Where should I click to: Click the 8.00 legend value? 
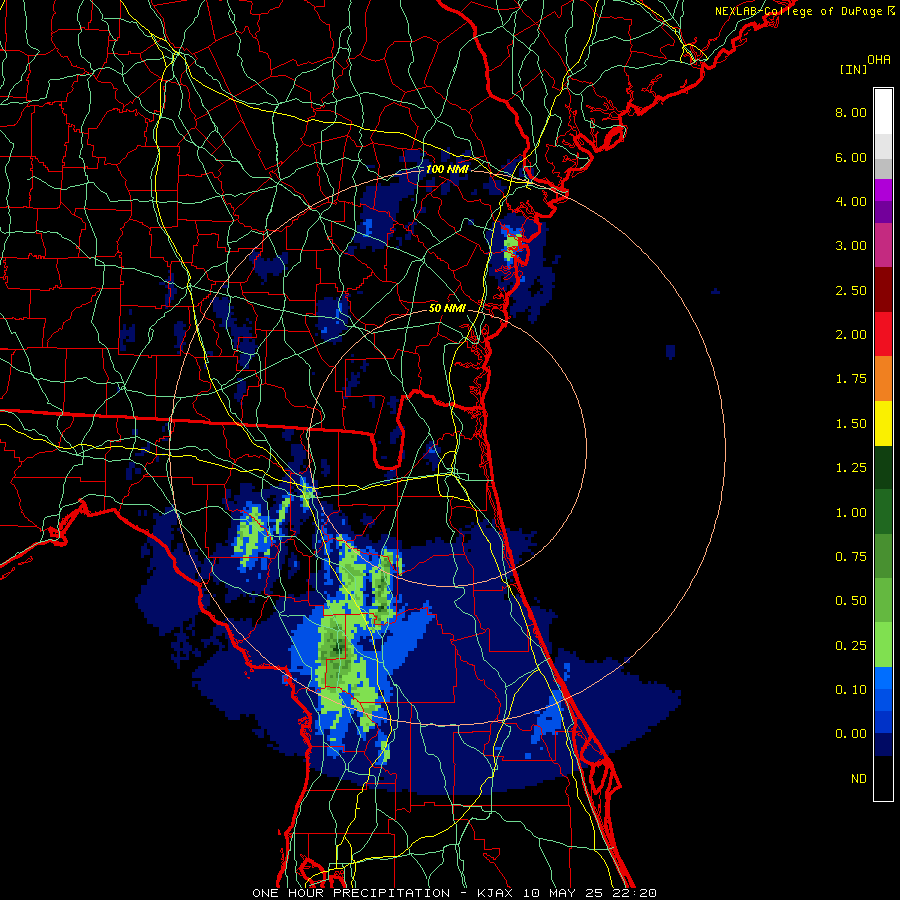851,112
